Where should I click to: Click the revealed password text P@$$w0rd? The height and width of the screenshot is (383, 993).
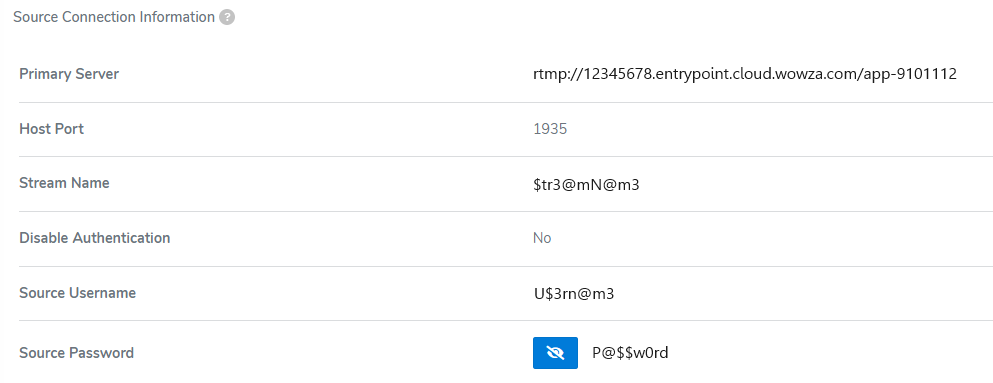(631, 353)
